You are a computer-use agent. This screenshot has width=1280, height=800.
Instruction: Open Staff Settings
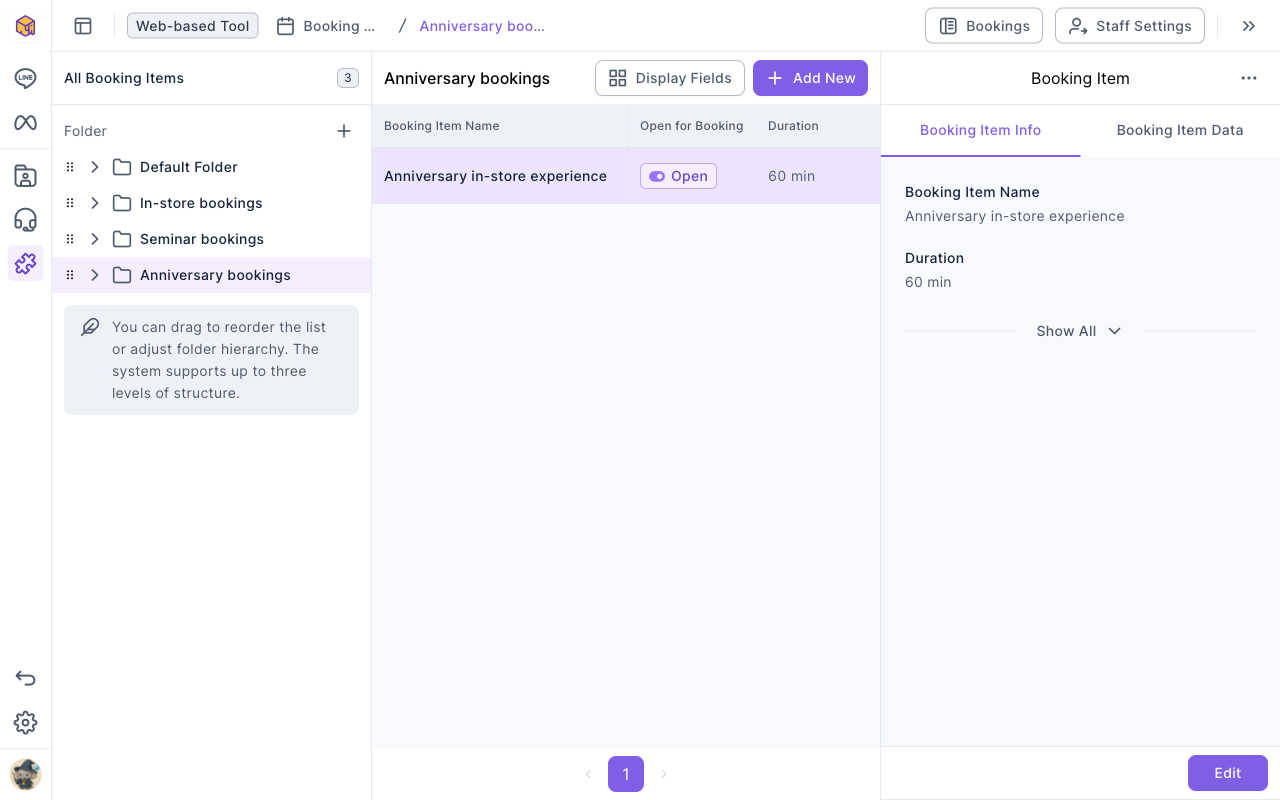[1130, 26]
